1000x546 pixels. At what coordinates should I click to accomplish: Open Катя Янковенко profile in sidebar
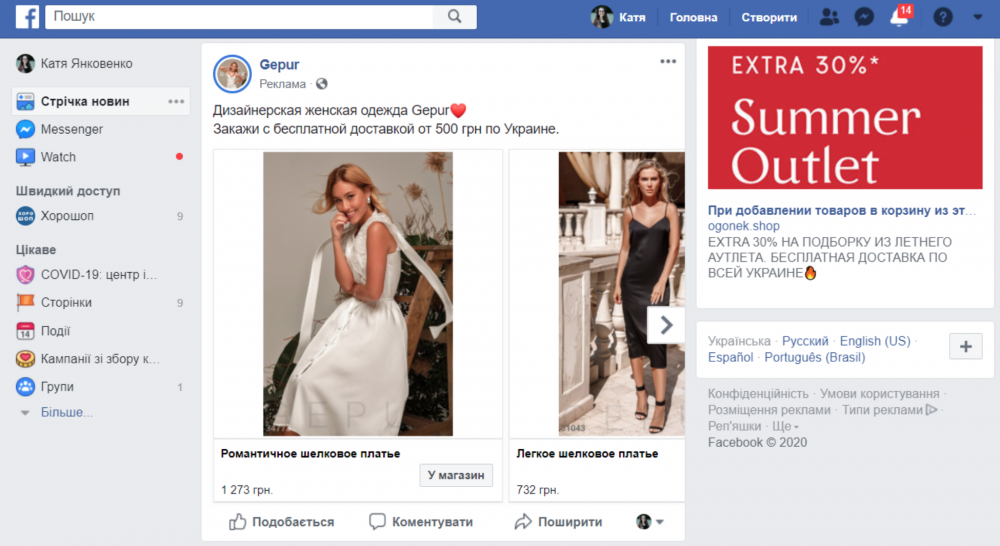click(75, 63)
